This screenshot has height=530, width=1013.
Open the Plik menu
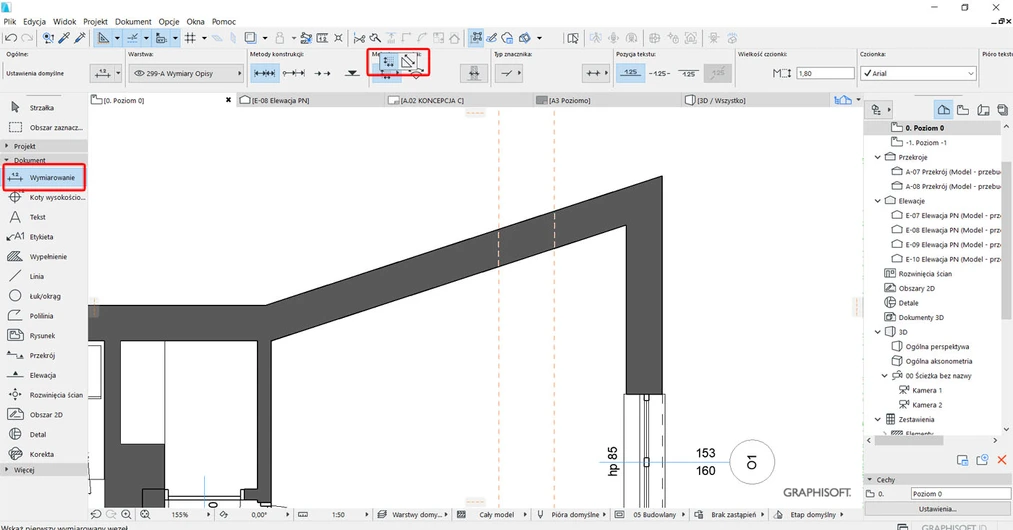10,21
